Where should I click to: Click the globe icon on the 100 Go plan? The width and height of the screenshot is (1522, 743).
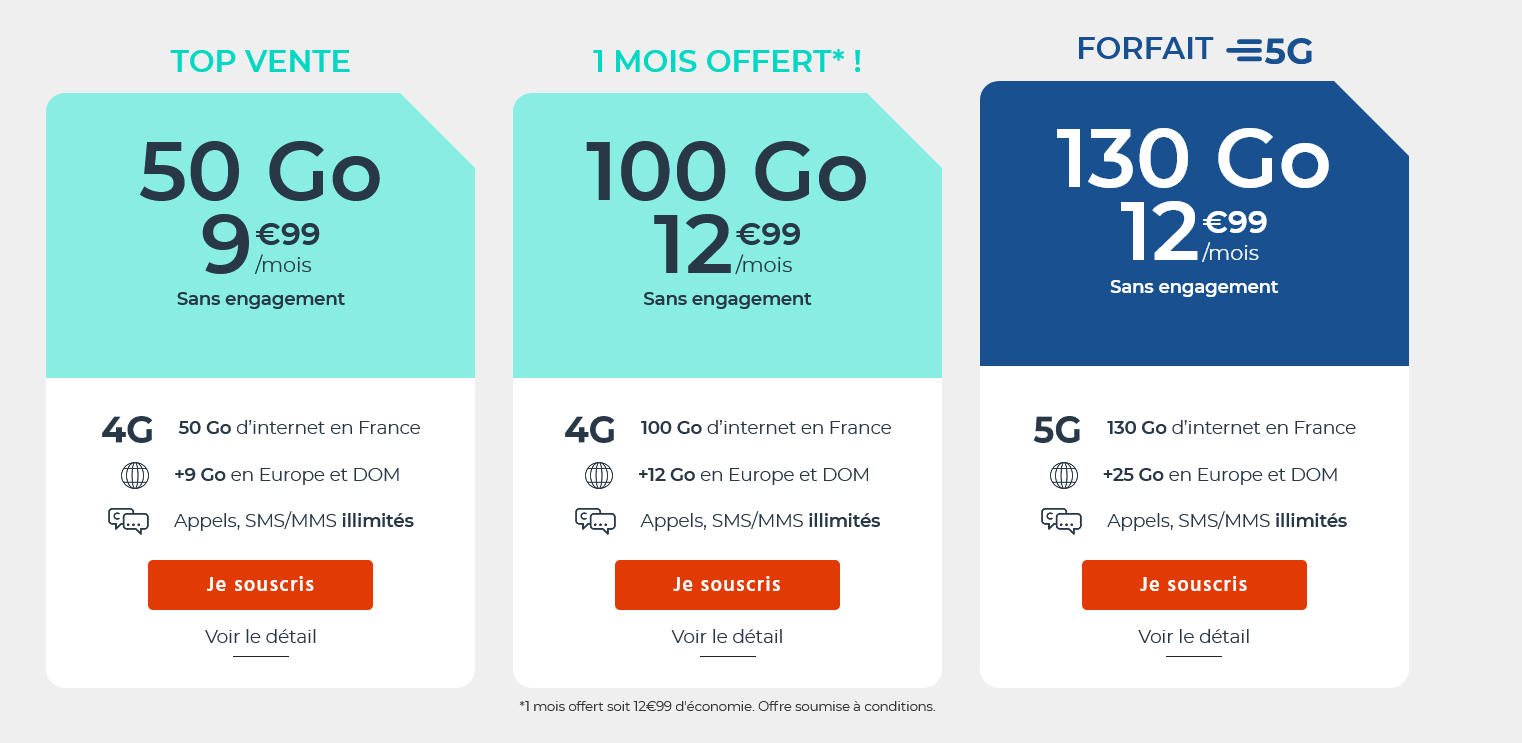click(598, 474)
